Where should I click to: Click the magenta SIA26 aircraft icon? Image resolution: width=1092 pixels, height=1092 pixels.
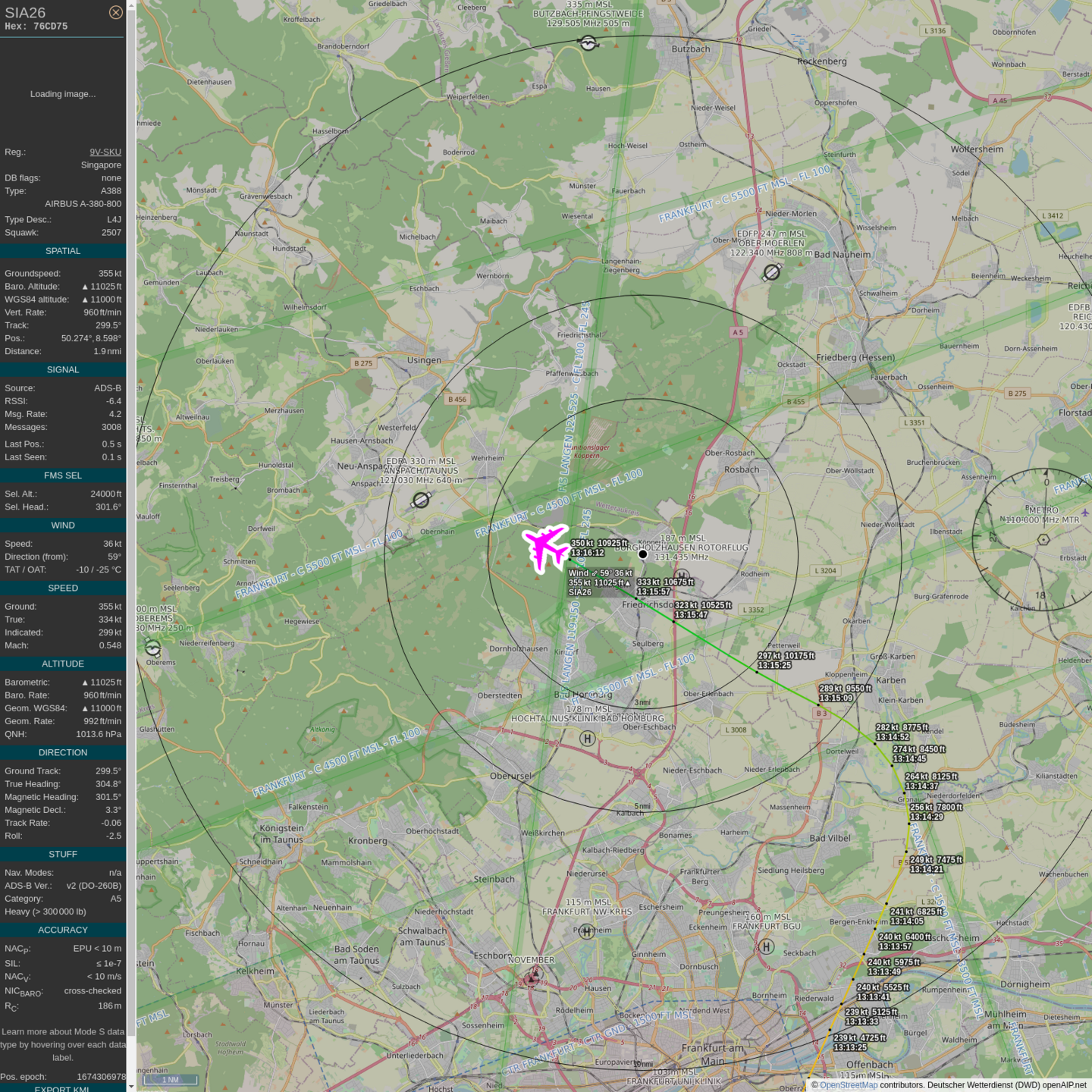[x=545, y=547]
